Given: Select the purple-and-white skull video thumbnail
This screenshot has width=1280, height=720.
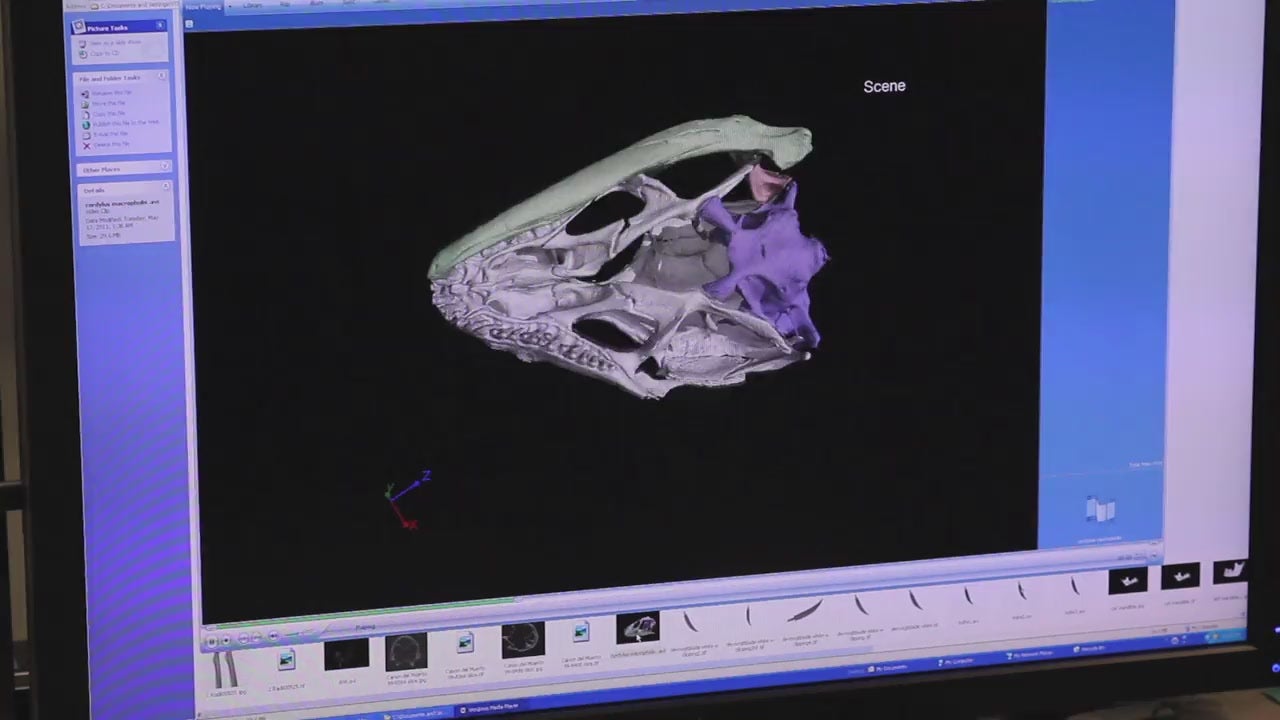Looking at the screenshot, I should [638, 628].
